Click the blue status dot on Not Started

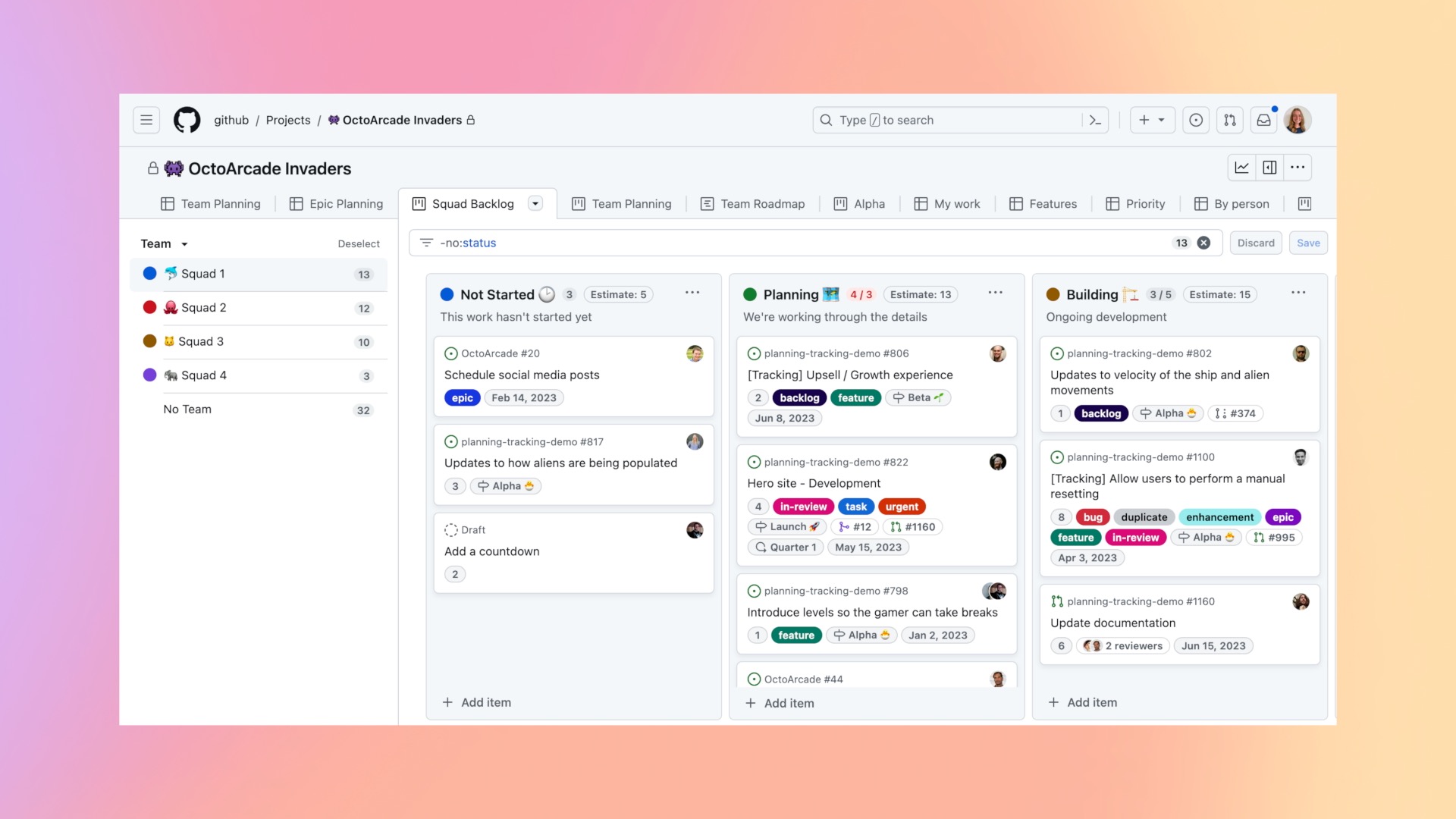tap(446, 294)
